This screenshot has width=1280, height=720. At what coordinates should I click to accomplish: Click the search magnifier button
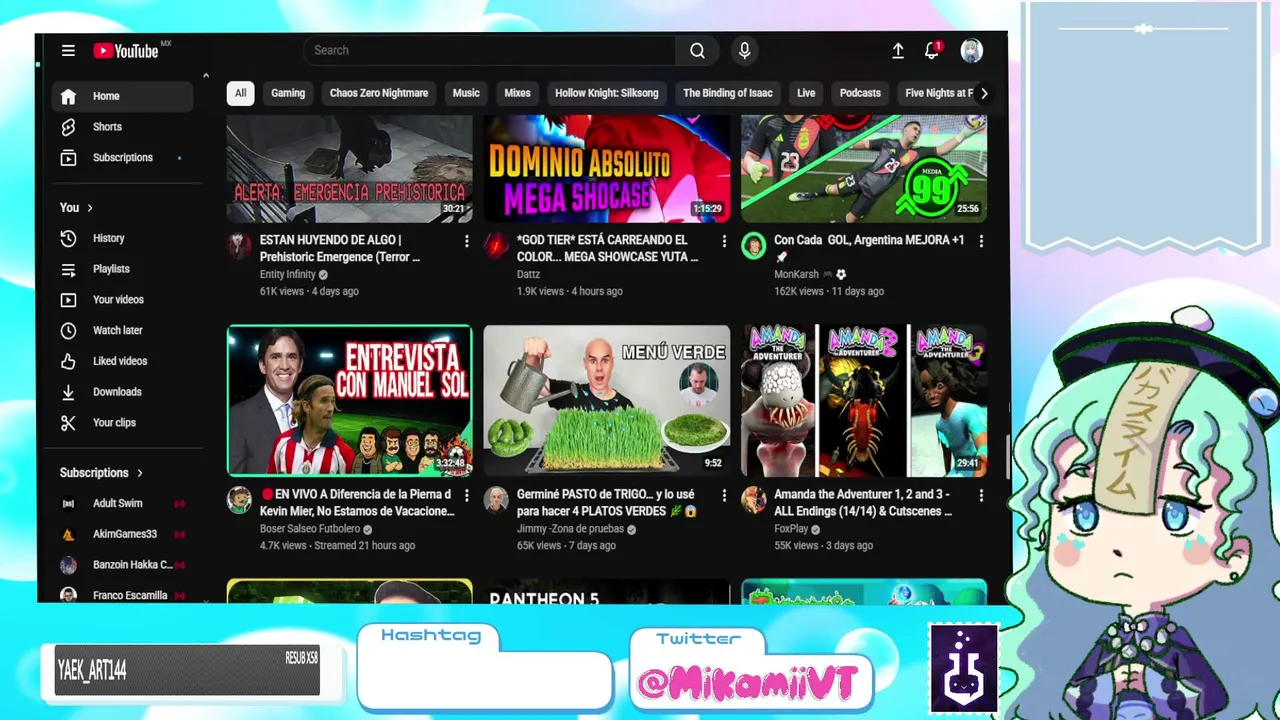click(x=697, y=51)
